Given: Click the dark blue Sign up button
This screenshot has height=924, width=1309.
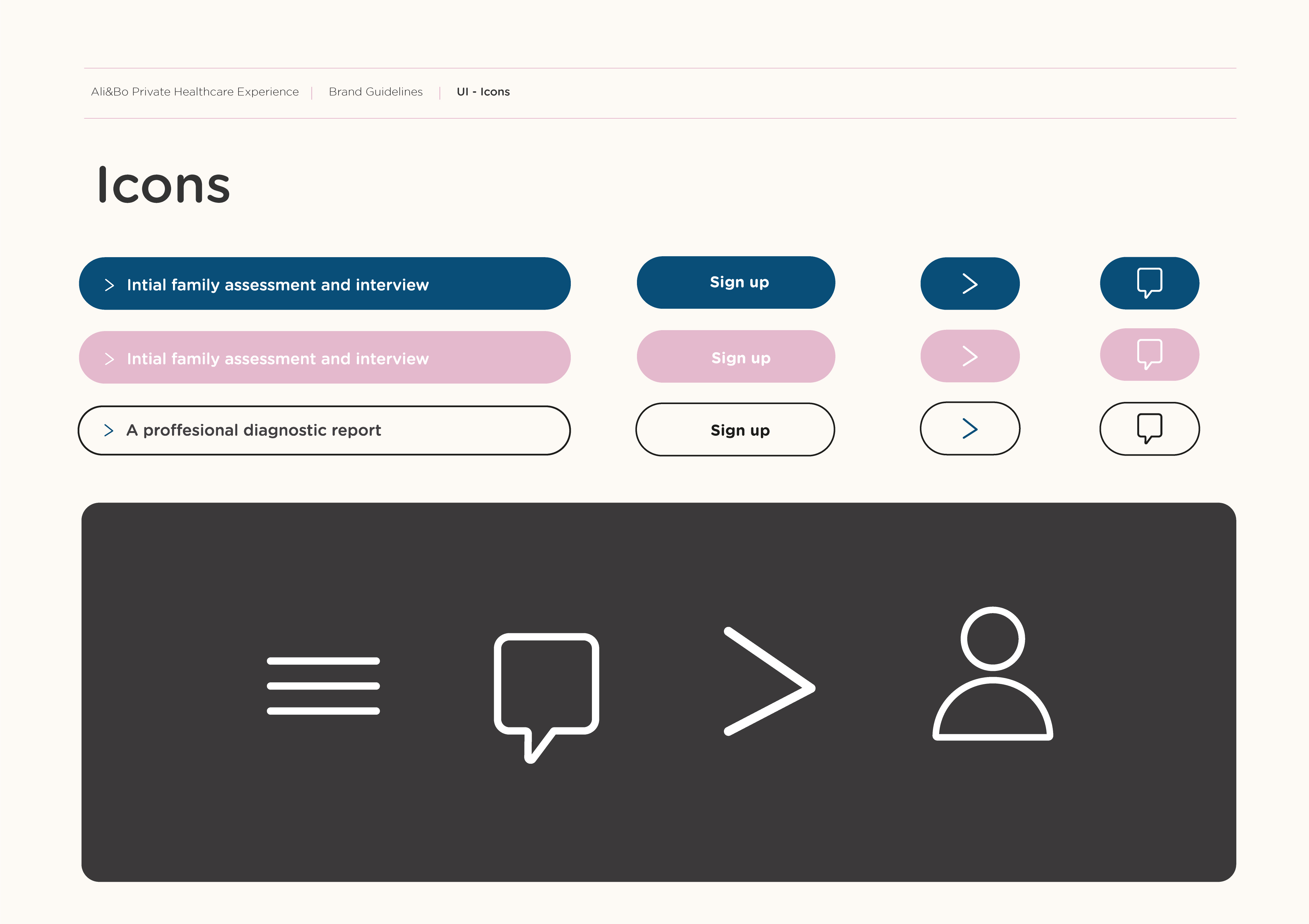Looking at the screenshot, I should pos(735,283).
